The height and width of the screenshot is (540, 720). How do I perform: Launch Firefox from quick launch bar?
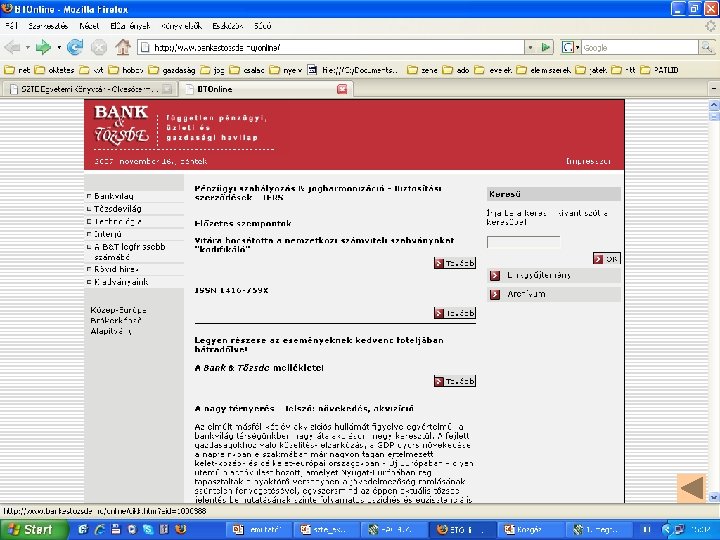pyautogui.click(x=180, y=529)
